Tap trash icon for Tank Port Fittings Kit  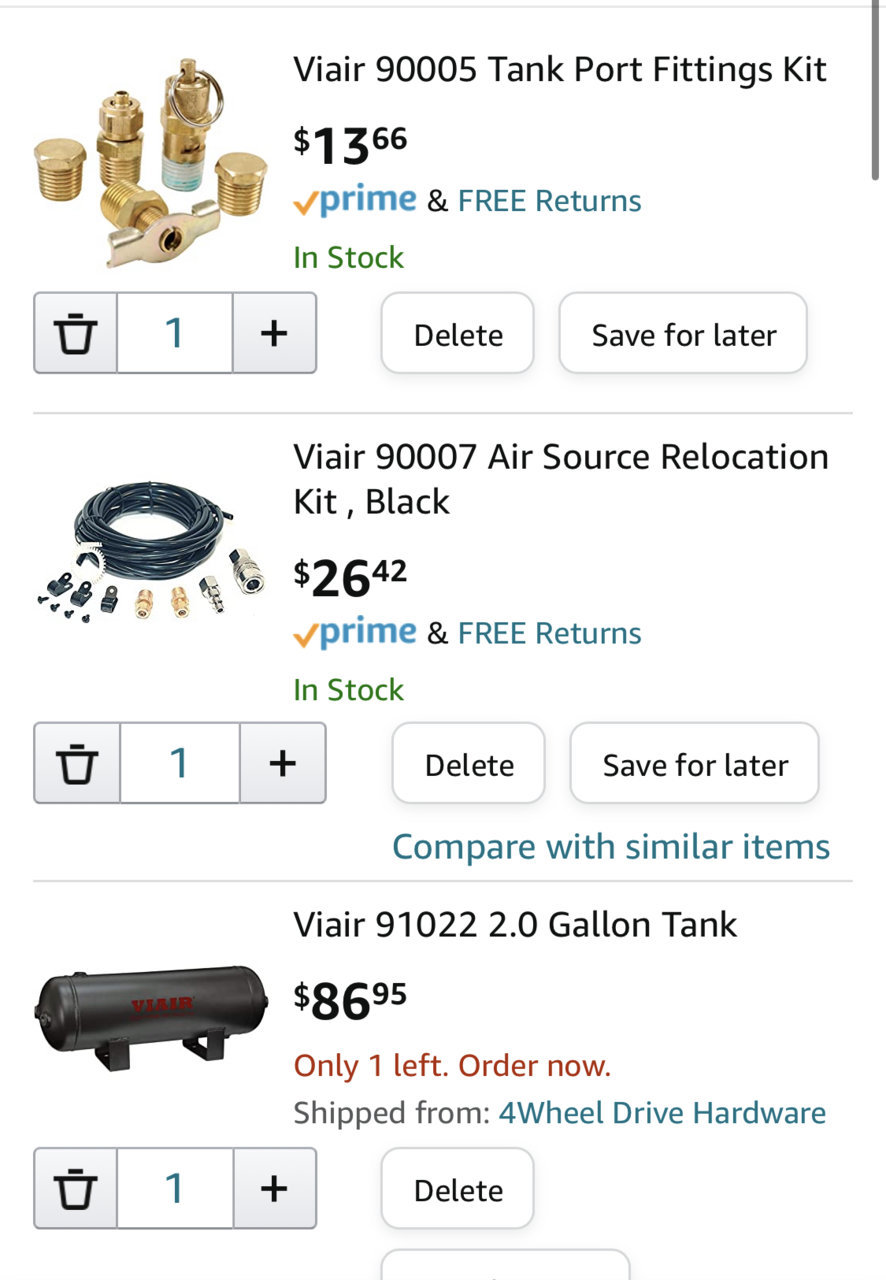[76, 333]
